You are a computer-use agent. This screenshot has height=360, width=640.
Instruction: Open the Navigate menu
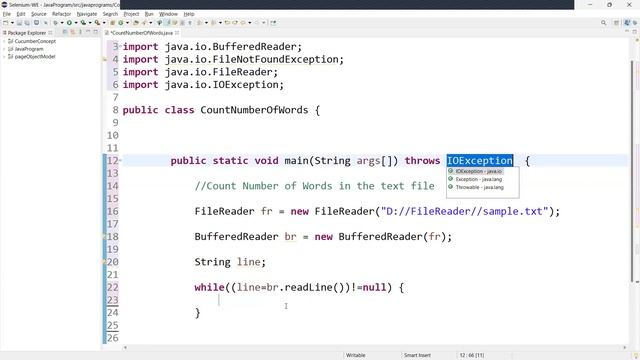[87, 14]
